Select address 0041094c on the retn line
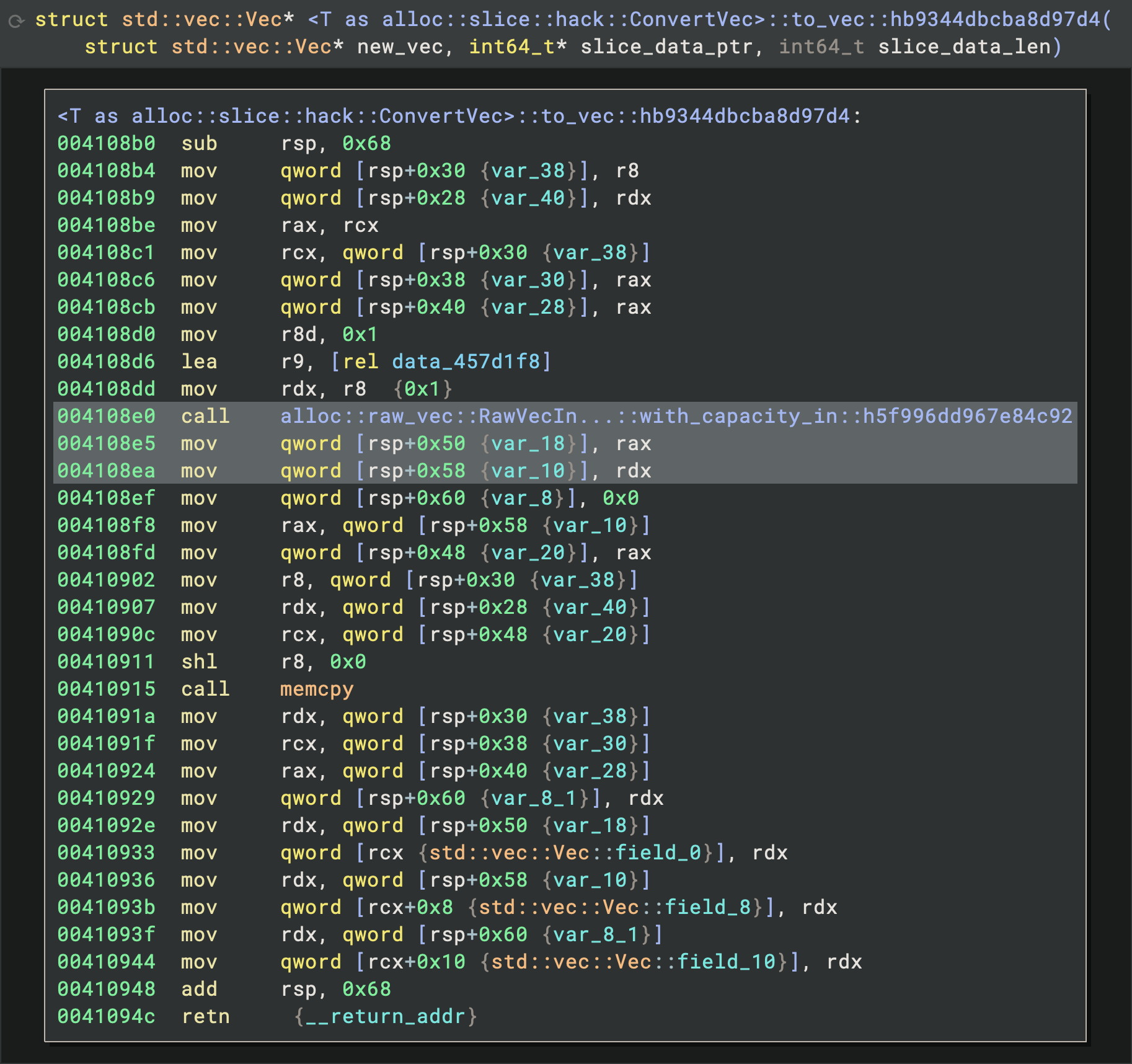 [106, 1016]
